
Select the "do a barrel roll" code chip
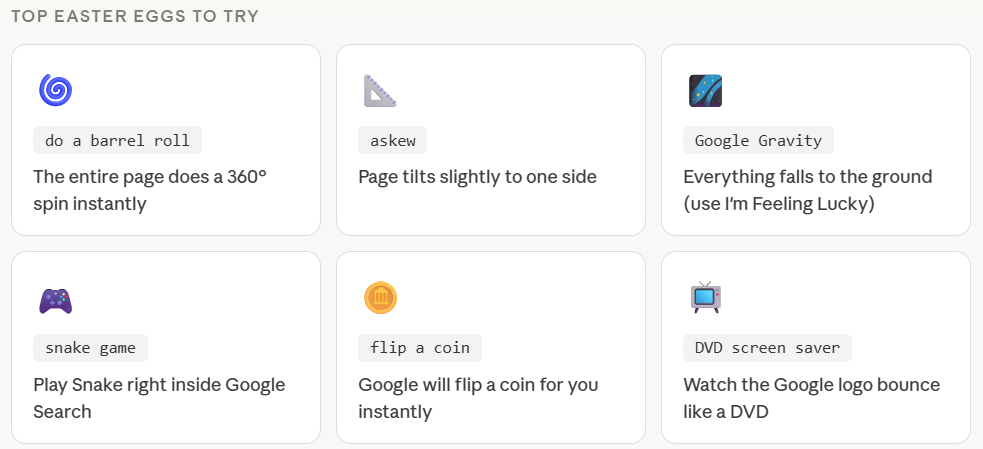pos(117,140)
